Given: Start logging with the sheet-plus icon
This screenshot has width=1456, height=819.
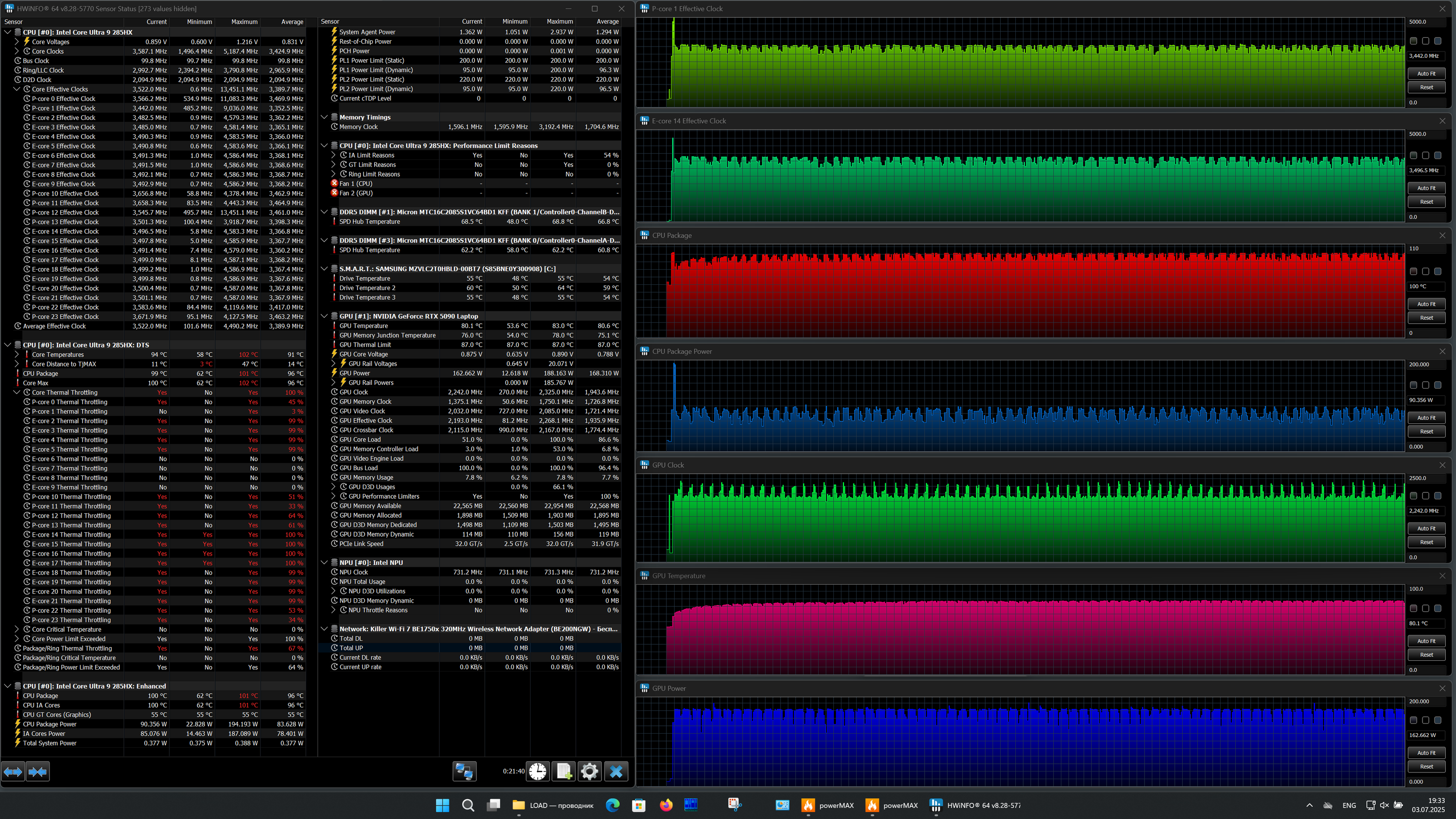Looking at the screenshot, I should (x=563, y=771).
